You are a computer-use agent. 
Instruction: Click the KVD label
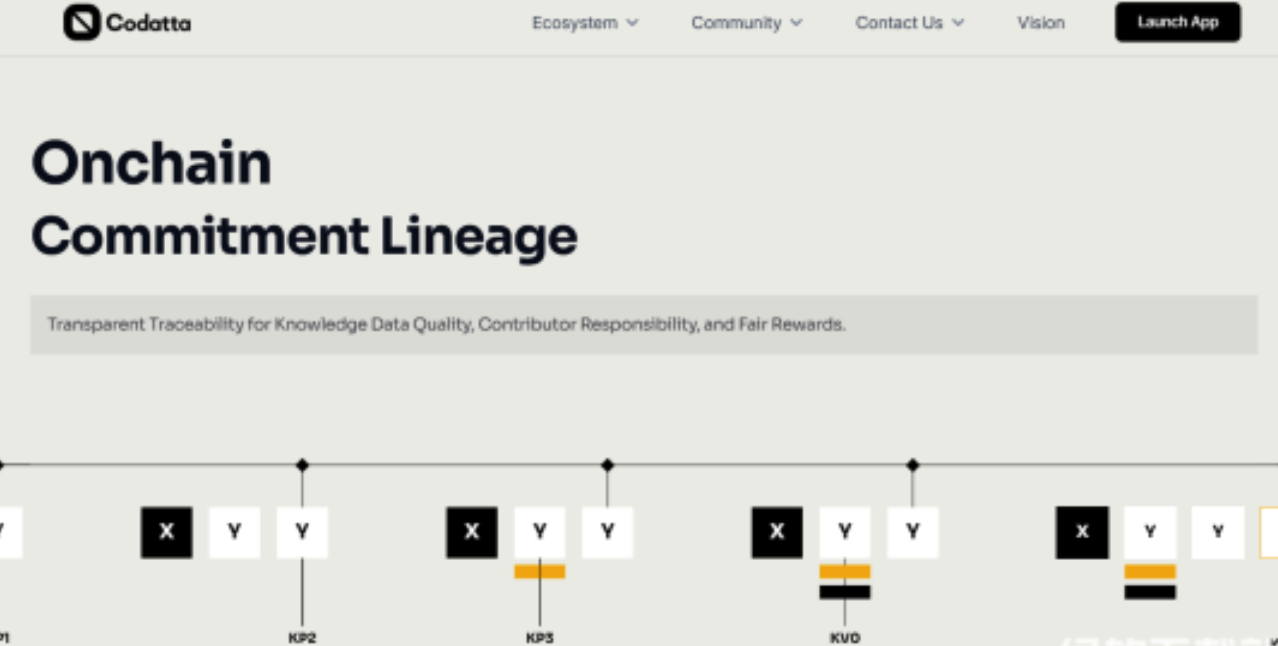click(845, 637)
